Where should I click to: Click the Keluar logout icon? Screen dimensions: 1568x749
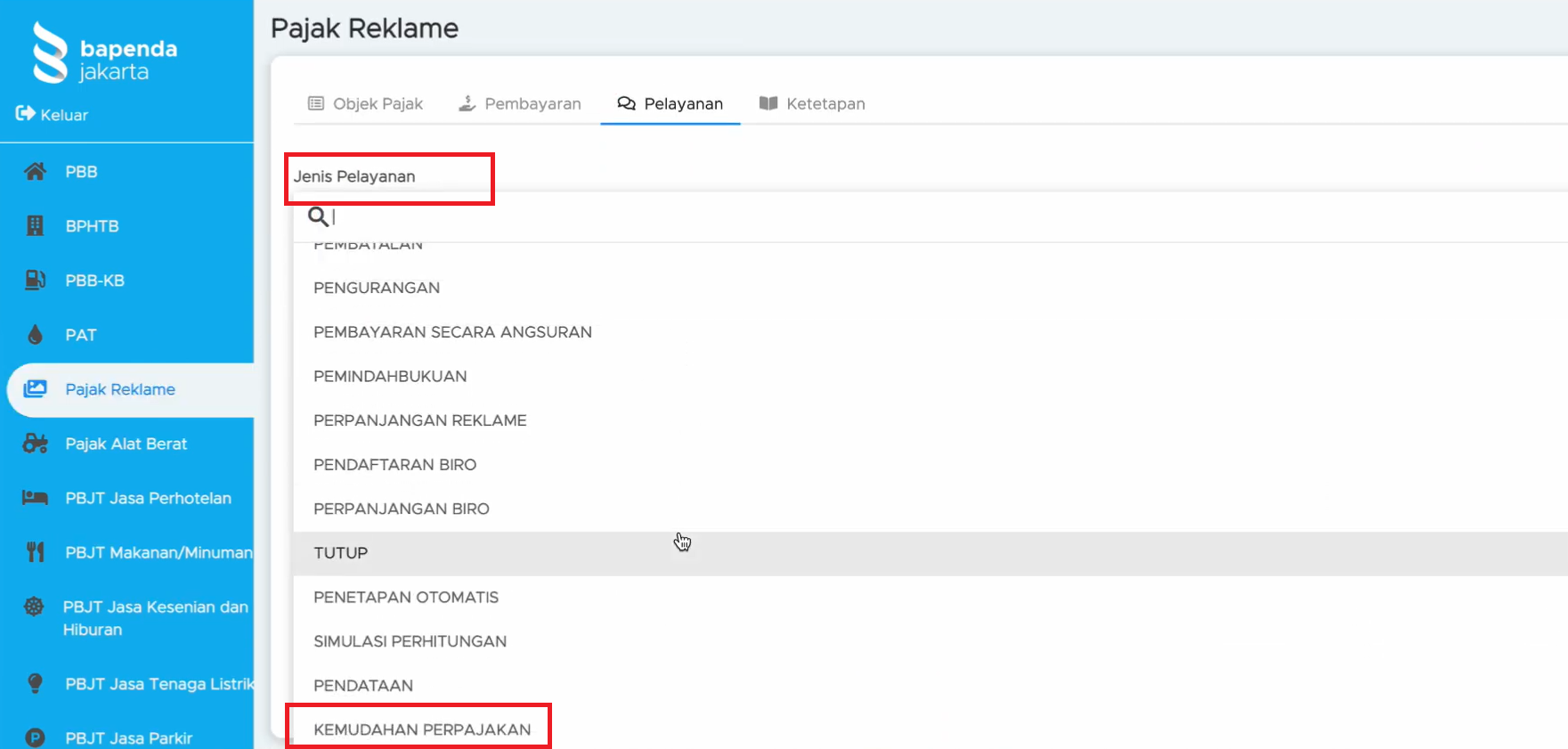coord(25,114)
